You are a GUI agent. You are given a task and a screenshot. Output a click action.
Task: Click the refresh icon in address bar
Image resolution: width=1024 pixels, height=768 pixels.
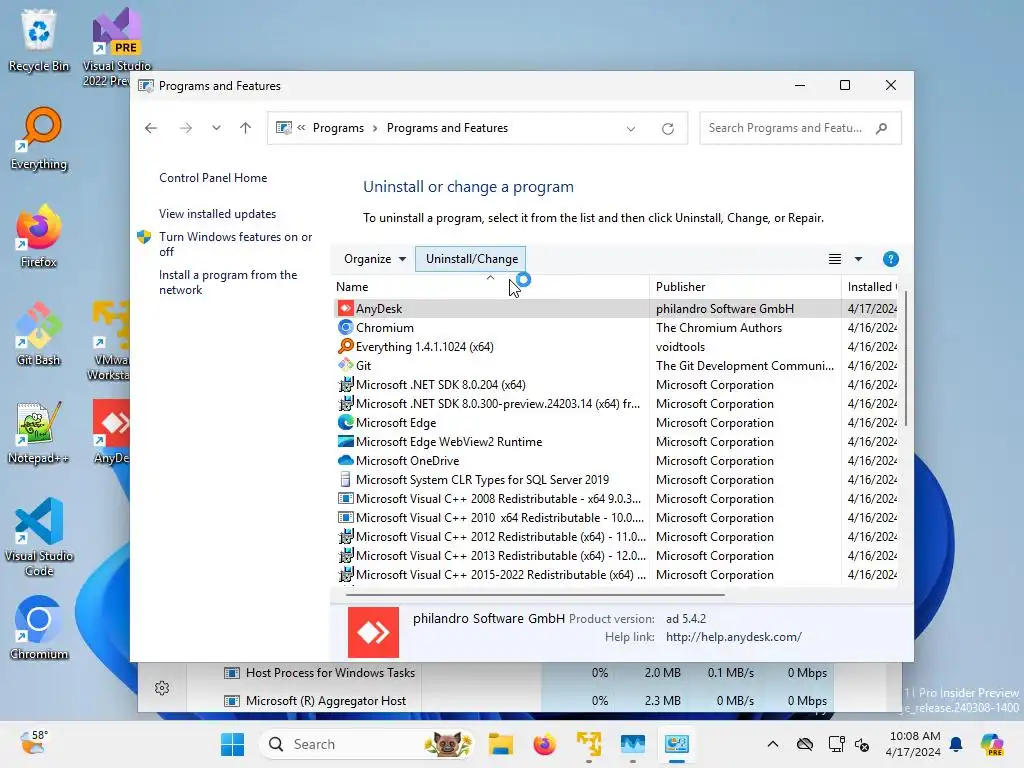click(x=667, y=129)
